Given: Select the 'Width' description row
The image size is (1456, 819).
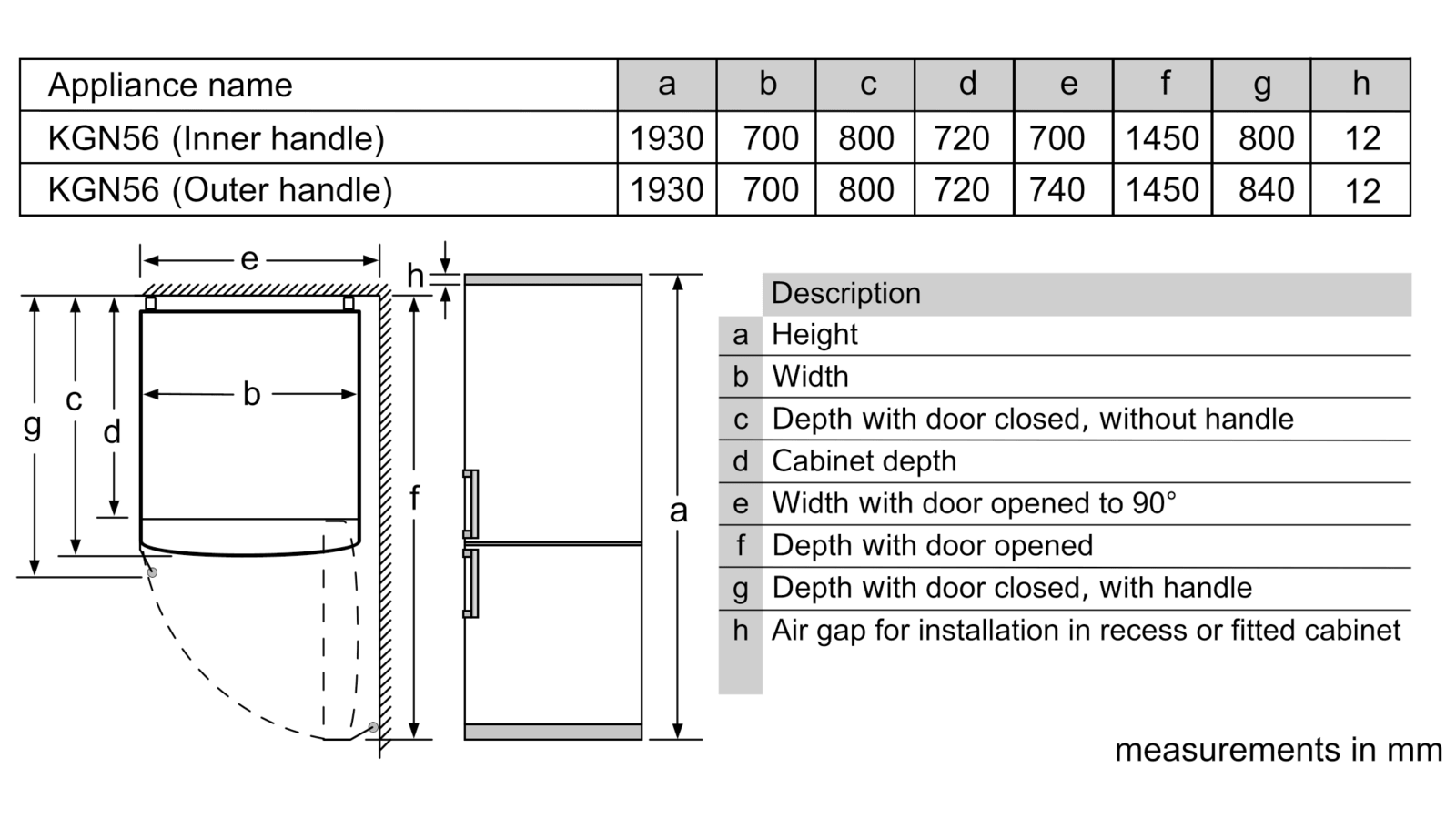Looking at the screenshot, I should tap(1065, 377).
